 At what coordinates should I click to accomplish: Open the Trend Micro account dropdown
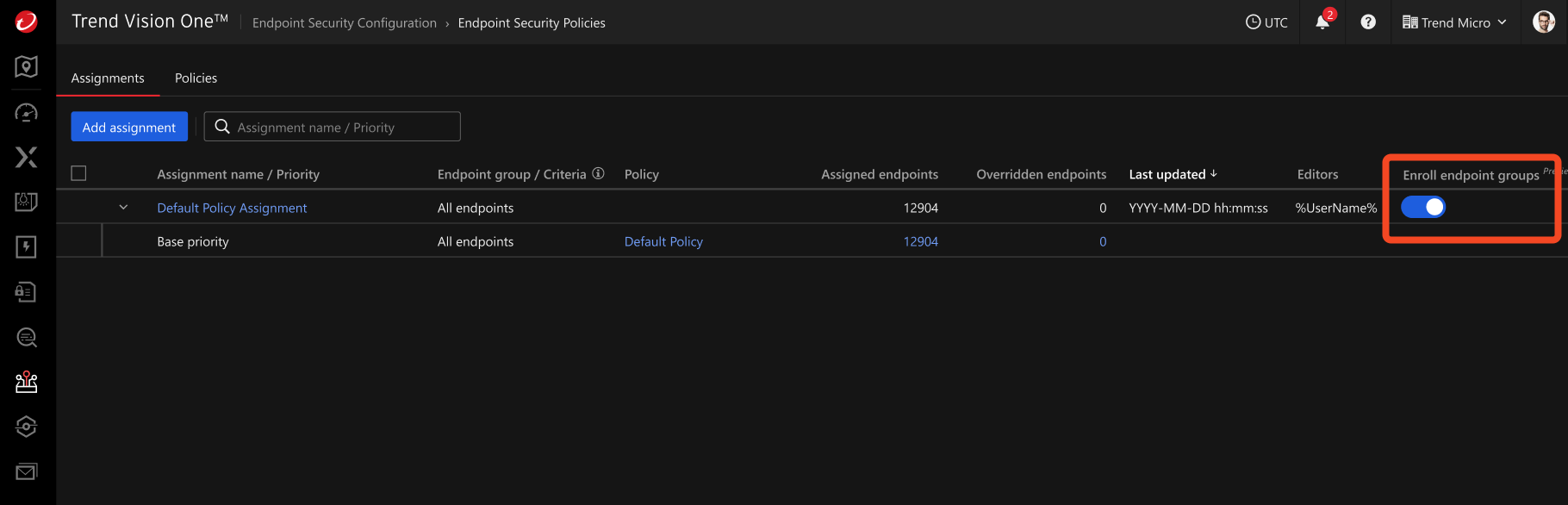pyautogui.click(x=1454, y=22)
